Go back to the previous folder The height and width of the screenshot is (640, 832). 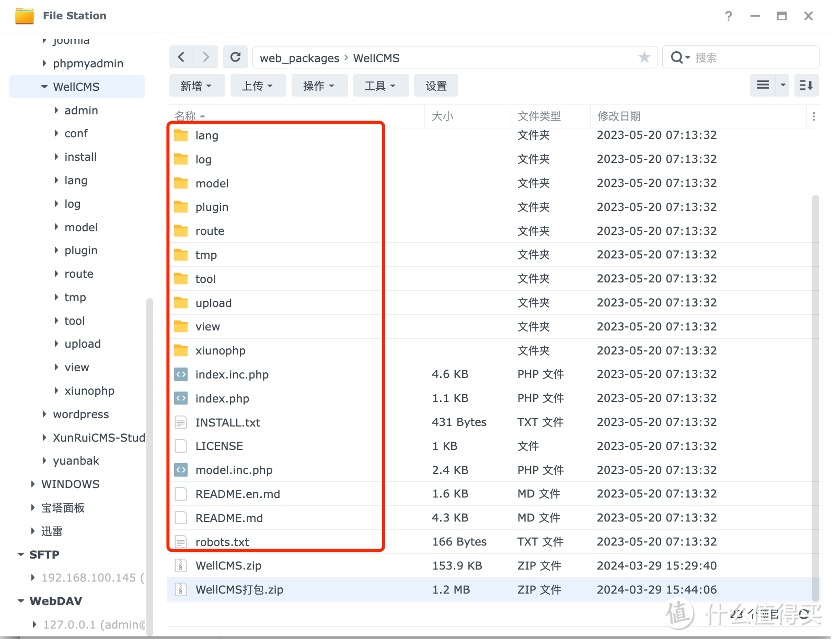pyautogui.click(x=181, y=57)
